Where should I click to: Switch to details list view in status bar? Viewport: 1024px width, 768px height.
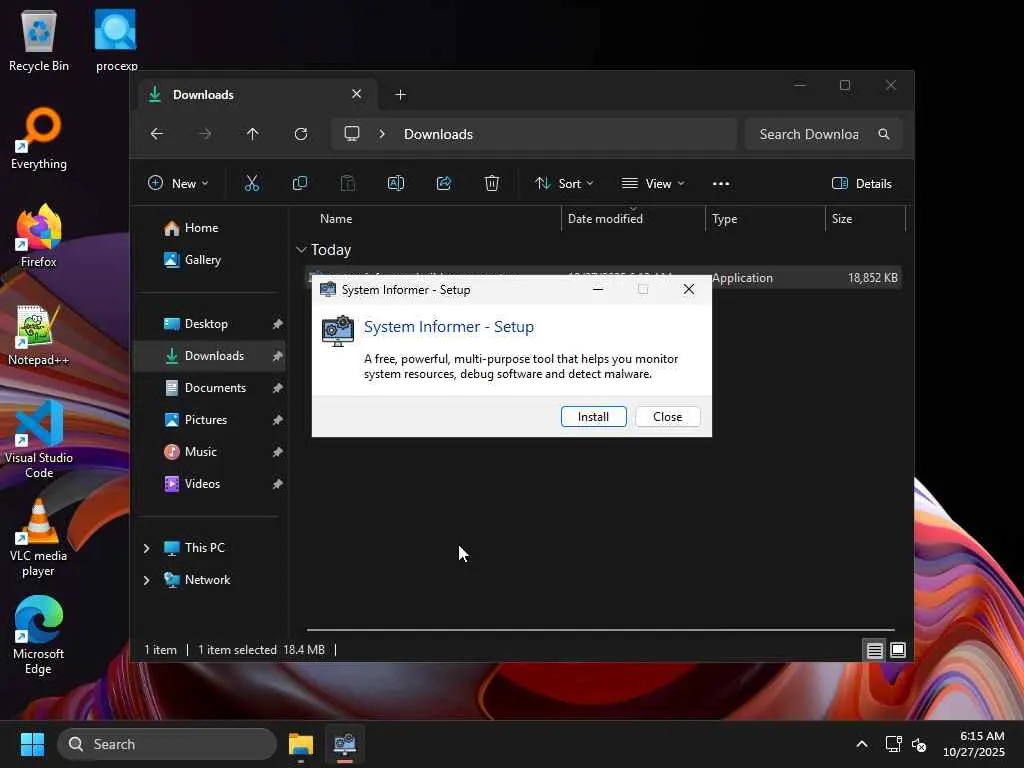tap(874, 650)
